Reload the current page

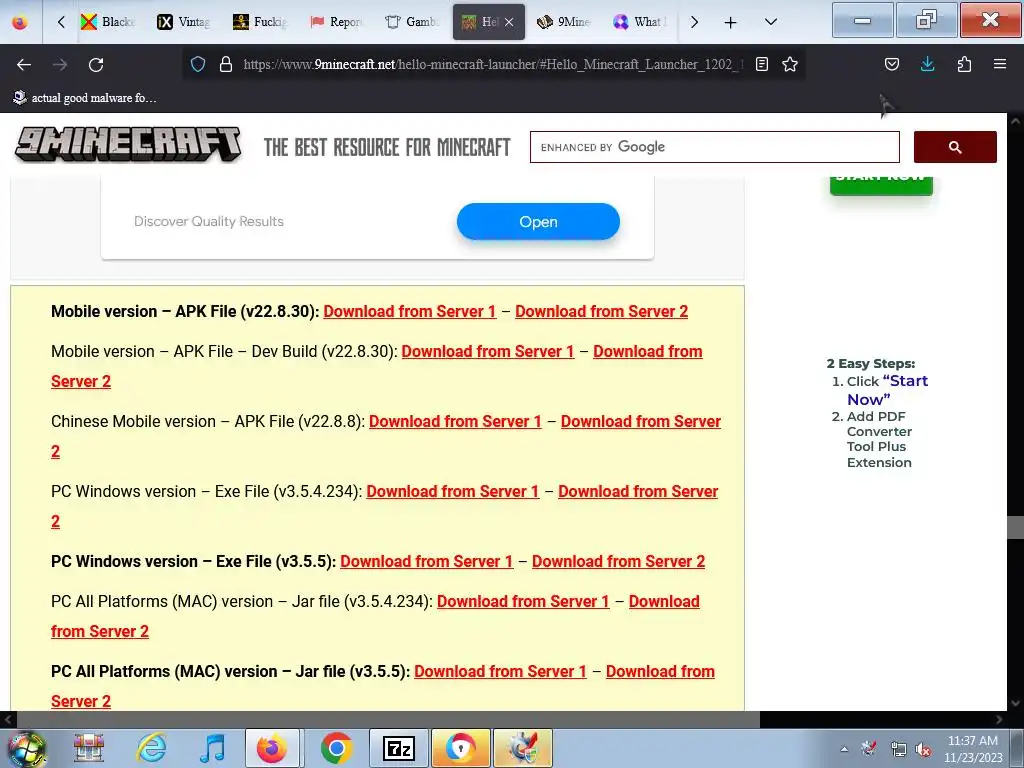[96, 65]
